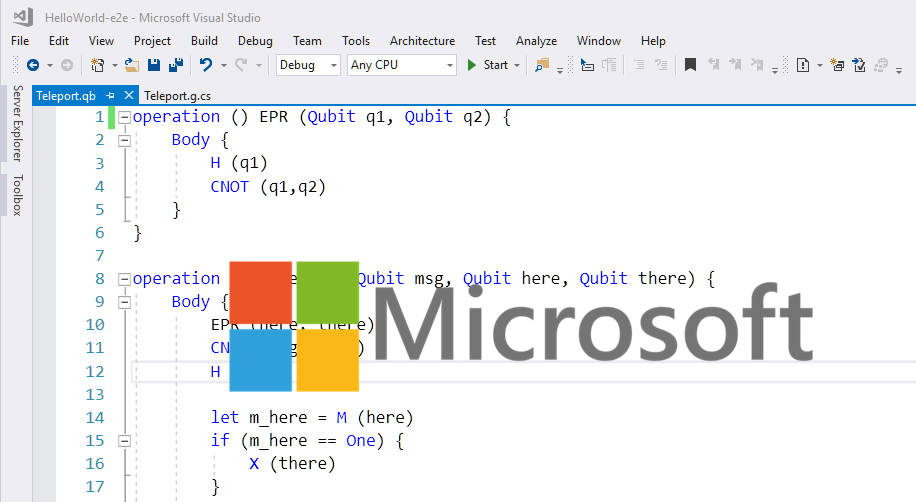916x502 pixels.
Task: Switch to the Teleport.g.cs tab
Action: pos(178,95)
